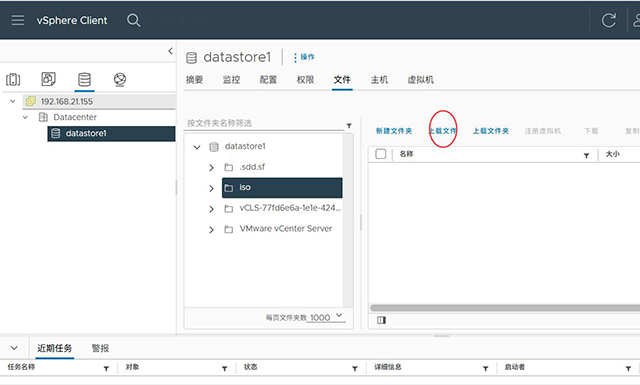Click the 新建文件夹 new folder link
Image resolution: width=640 pixels, height=385 pixels.
tap(394, 131)
